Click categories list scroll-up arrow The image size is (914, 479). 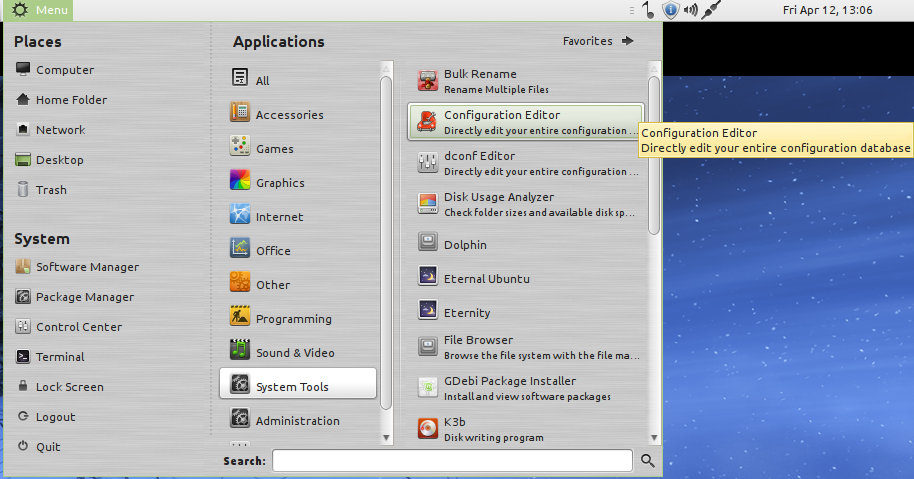386,69
